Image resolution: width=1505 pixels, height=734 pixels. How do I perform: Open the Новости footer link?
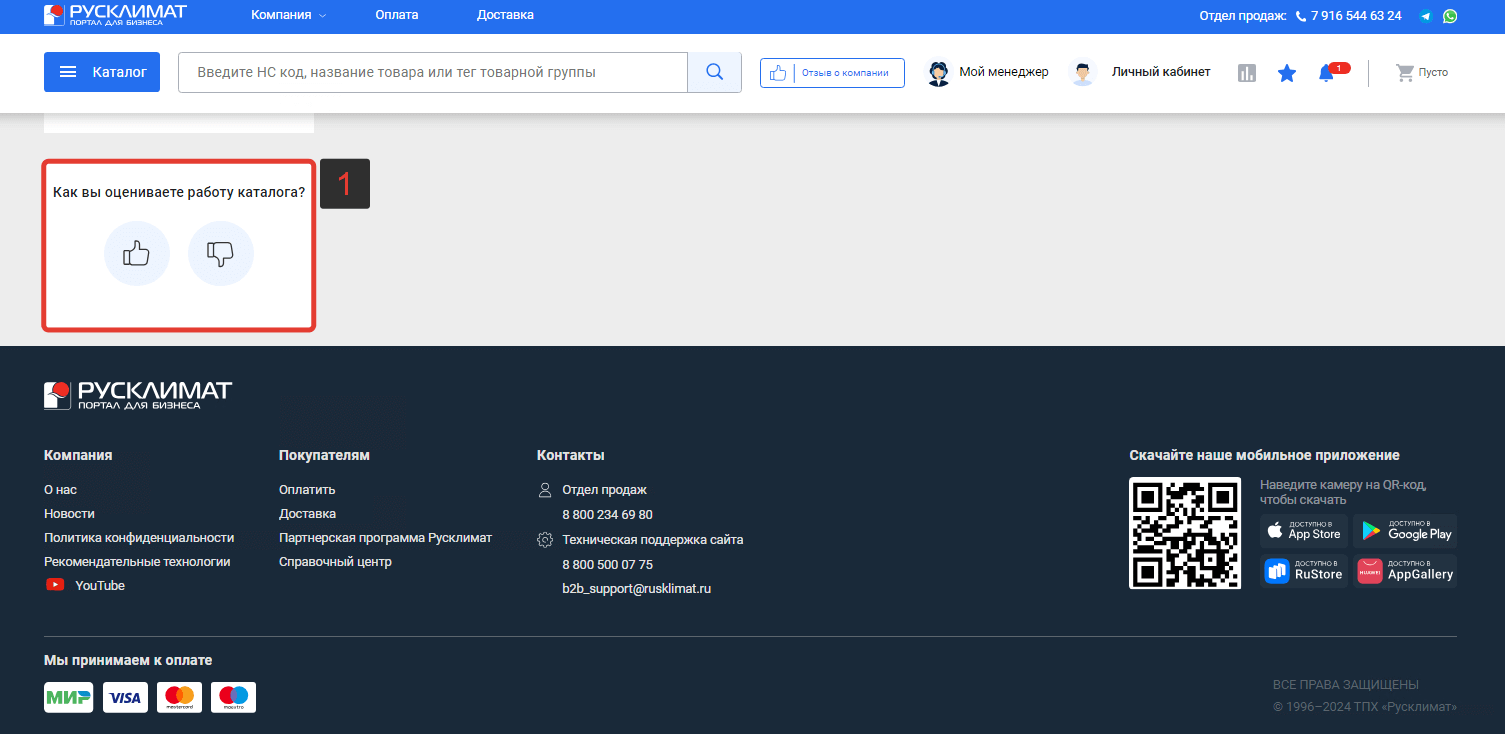click(69, 514)
